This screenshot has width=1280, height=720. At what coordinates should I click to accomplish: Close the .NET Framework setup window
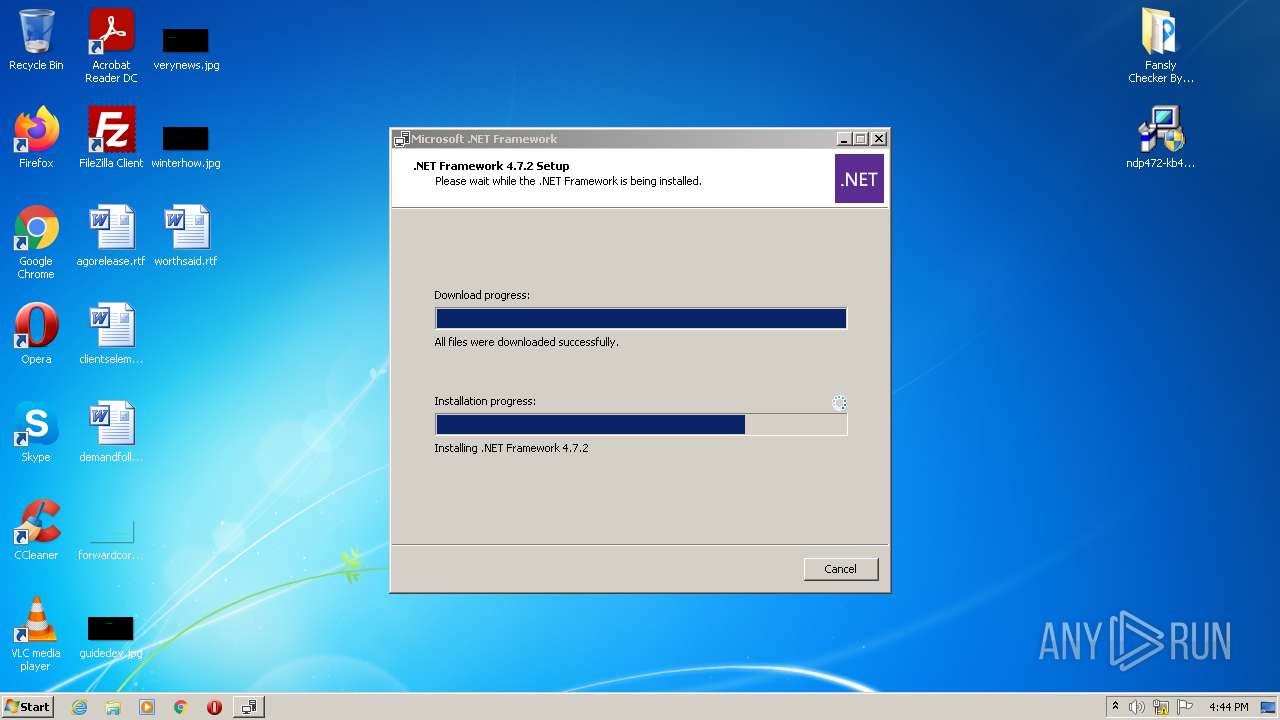click(x=879, y=139)
